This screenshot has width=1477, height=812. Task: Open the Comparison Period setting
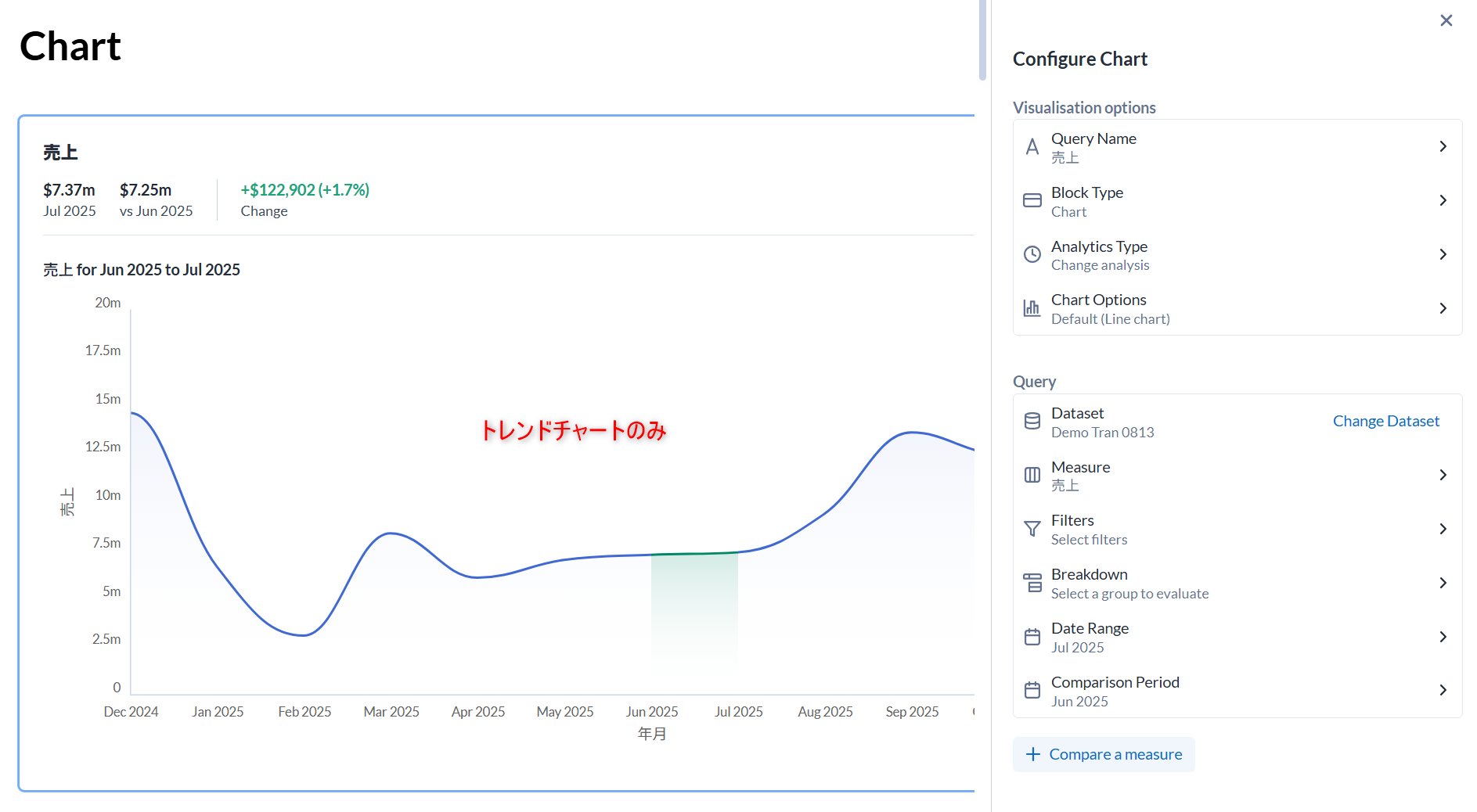[1237, 691]
